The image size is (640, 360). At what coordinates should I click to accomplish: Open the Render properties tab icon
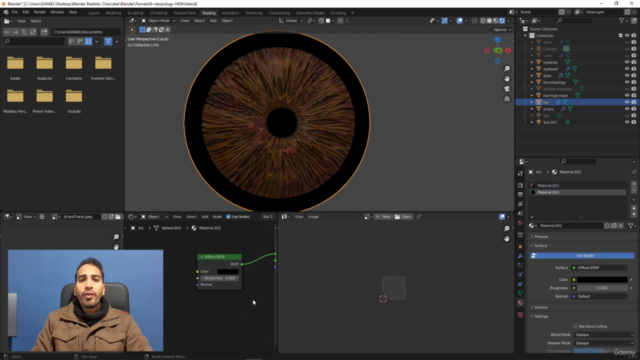[x=520, y=185]
